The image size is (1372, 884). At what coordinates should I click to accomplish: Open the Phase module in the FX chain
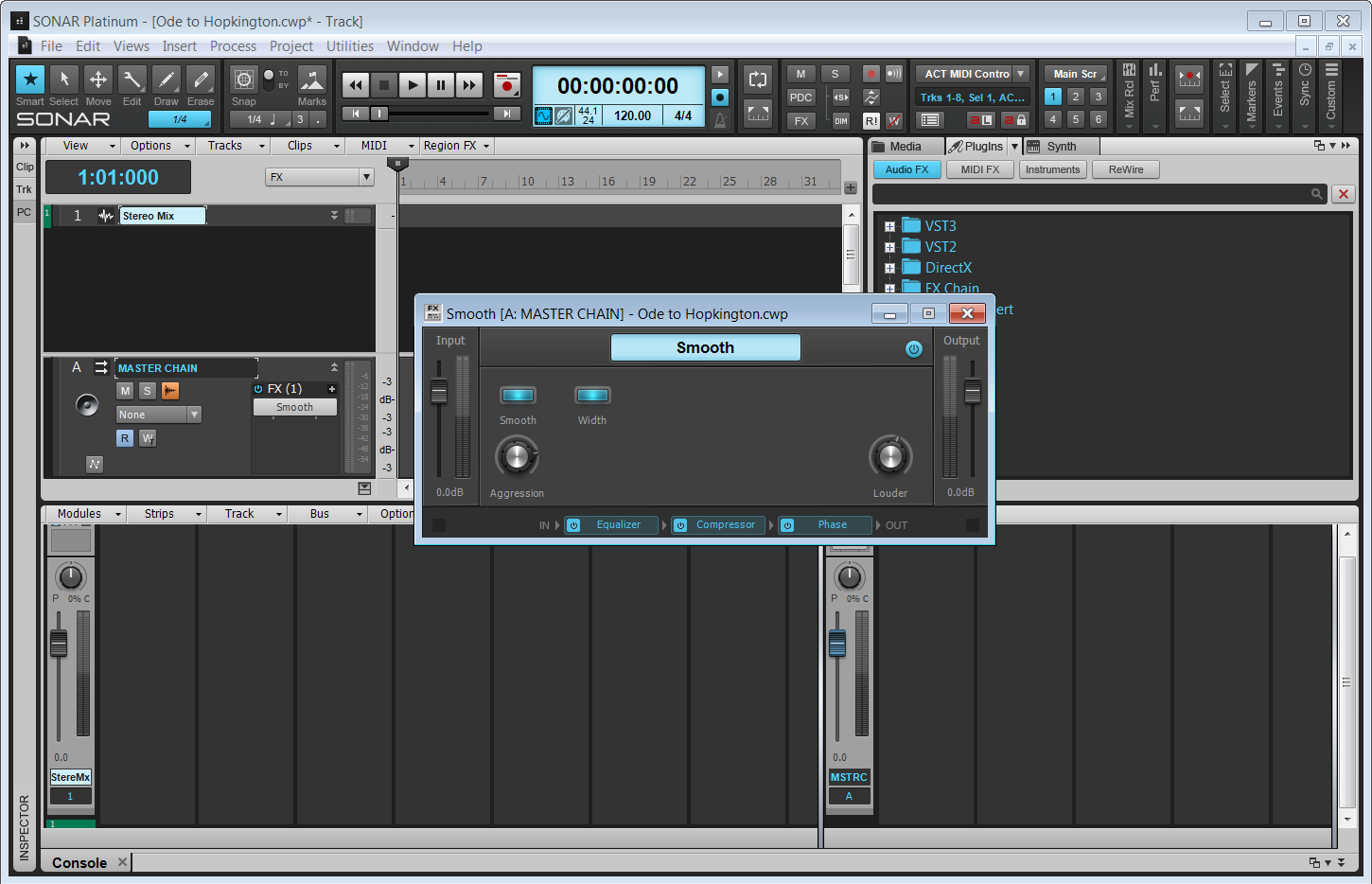click(833, 525)
